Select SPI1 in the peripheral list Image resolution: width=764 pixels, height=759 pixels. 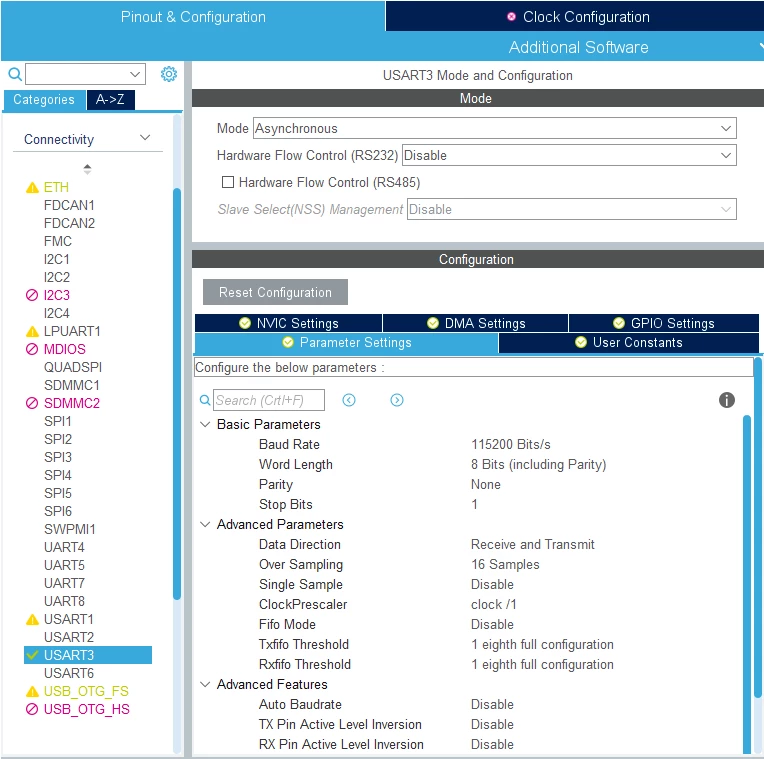[57, 421]
